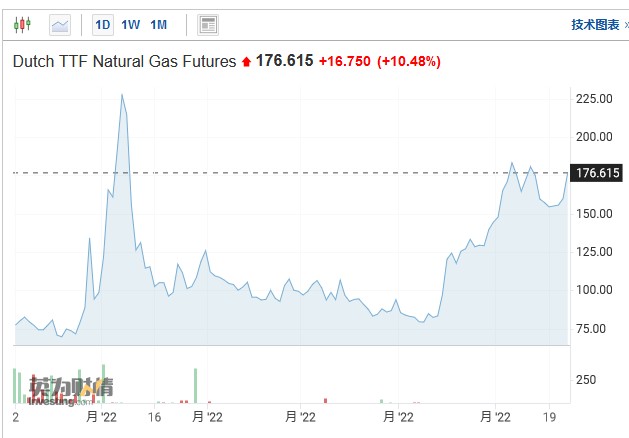Choose the 1M timeframe
The height and width of the screenshot is (438, 629).
tap(158, 24)
